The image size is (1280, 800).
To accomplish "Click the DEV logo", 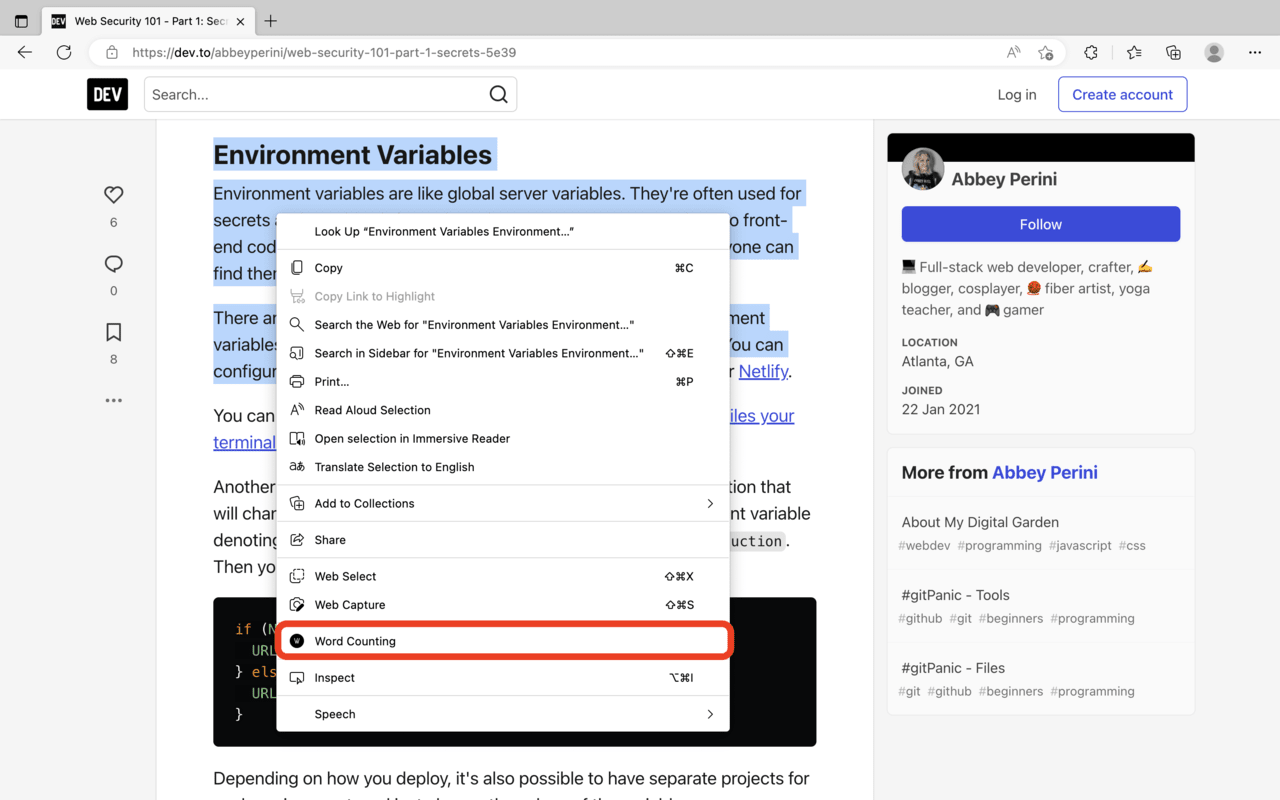I will (107, 94).
